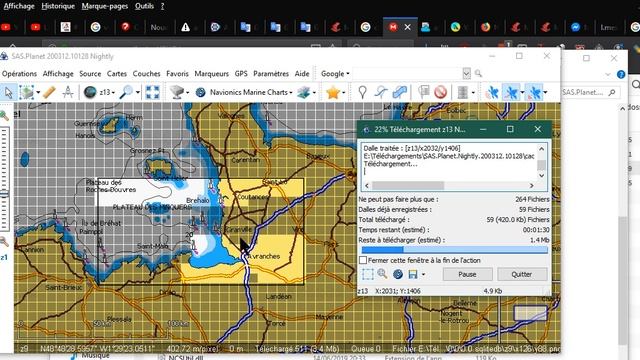Select the arrow cursor tool in SAS.Planet toolbar
The height and width of the screenshot is (360, 640).
tap(9, 92)
